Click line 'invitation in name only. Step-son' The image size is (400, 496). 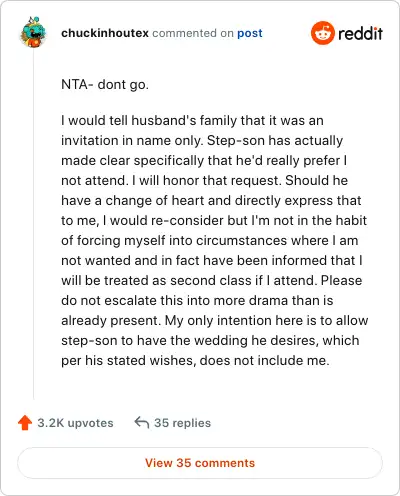click(x=202, y=140)
